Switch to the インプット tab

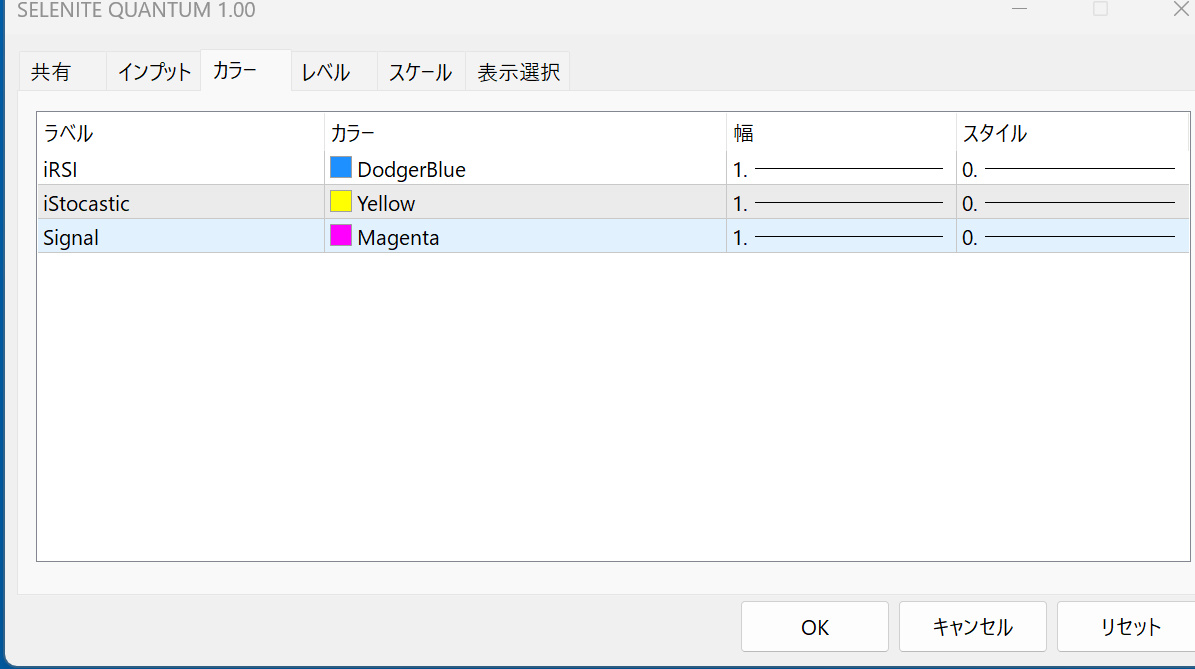coord(154,72)
